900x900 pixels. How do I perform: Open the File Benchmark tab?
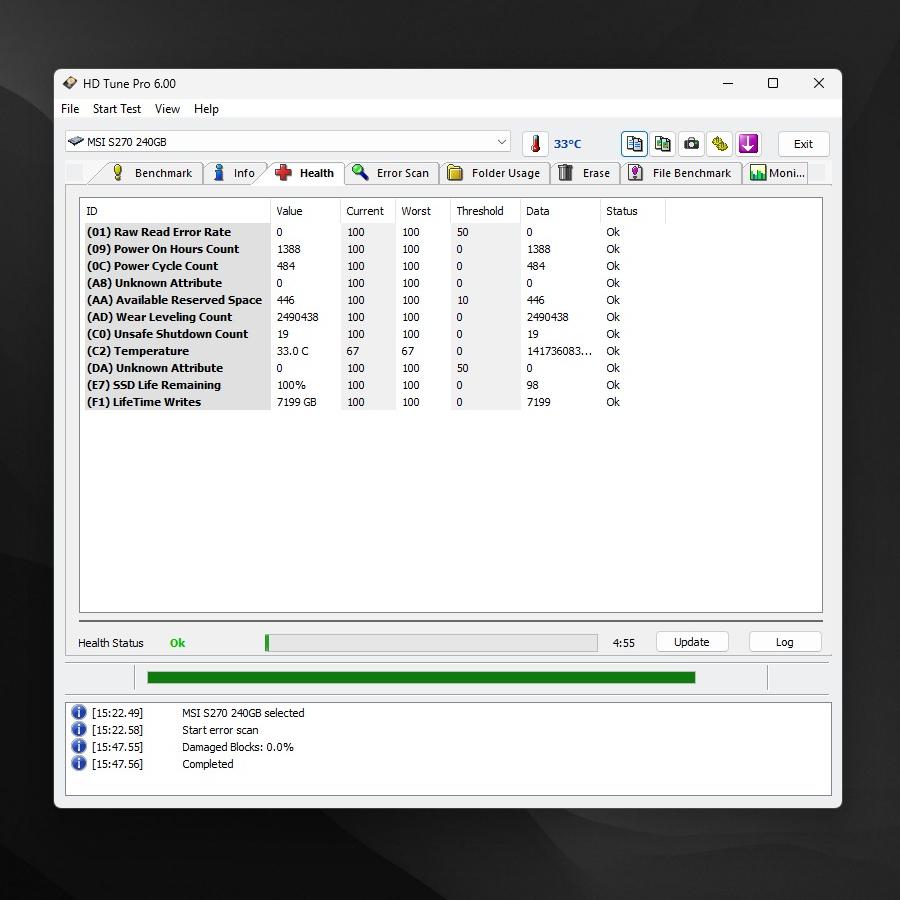tap(680, 173)
